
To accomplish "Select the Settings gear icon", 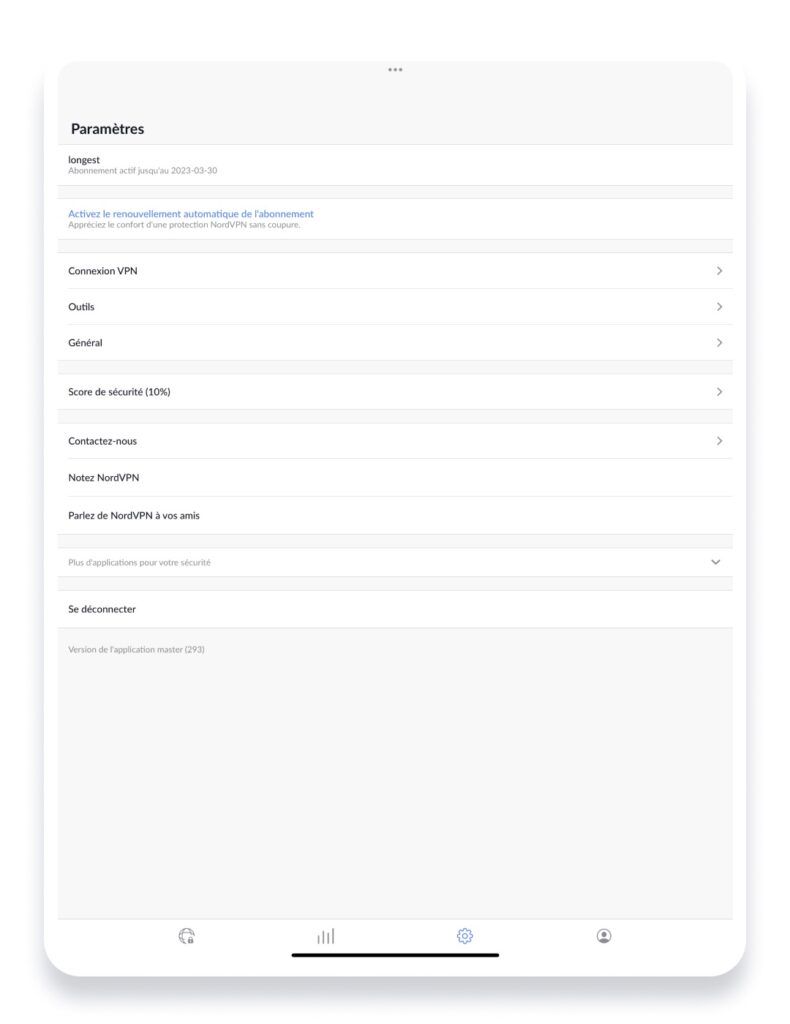I will (464, 936).
